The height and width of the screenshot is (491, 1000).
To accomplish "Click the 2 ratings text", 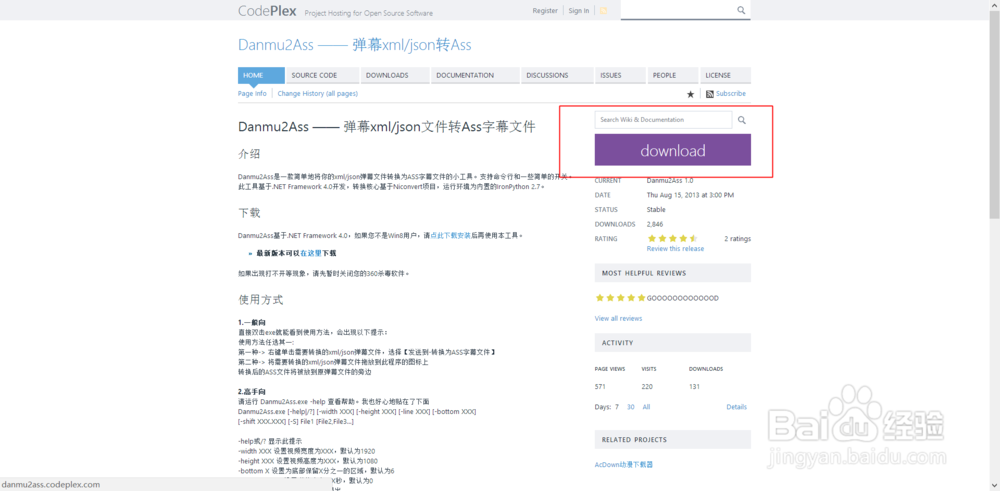I will pos(737,238).
